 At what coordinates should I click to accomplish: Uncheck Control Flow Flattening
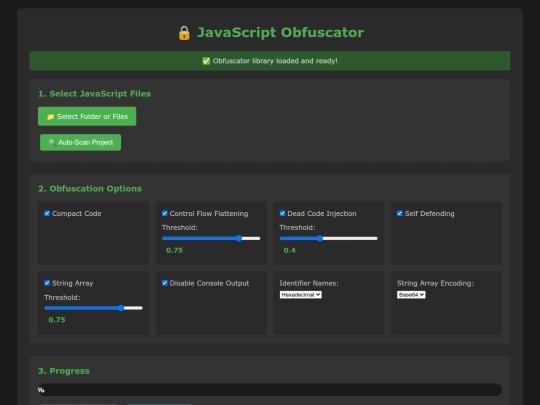point(165,214)
